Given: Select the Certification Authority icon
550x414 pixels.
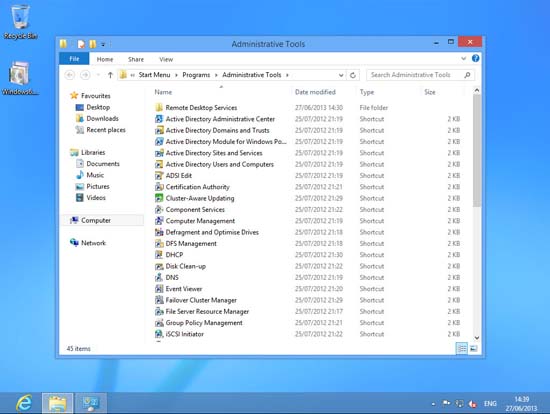Looking at the screenshot, I should [159, 187].
